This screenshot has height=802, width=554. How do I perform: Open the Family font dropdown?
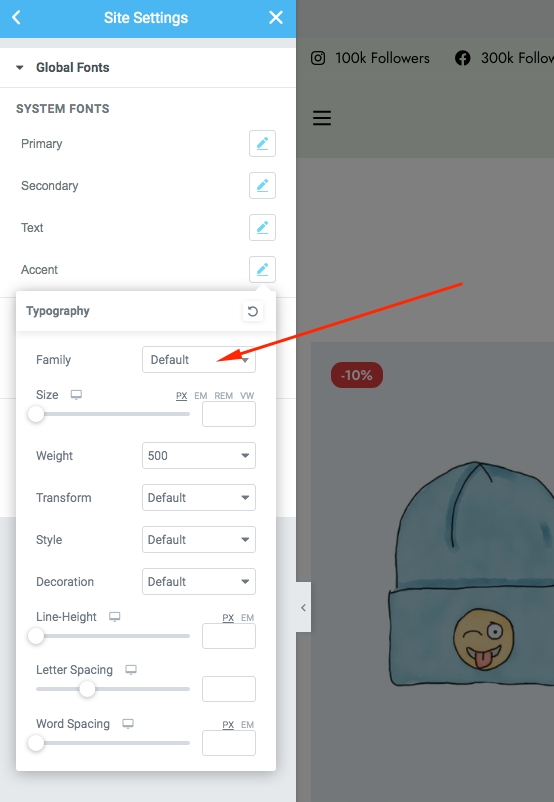[x=198, y=360]
